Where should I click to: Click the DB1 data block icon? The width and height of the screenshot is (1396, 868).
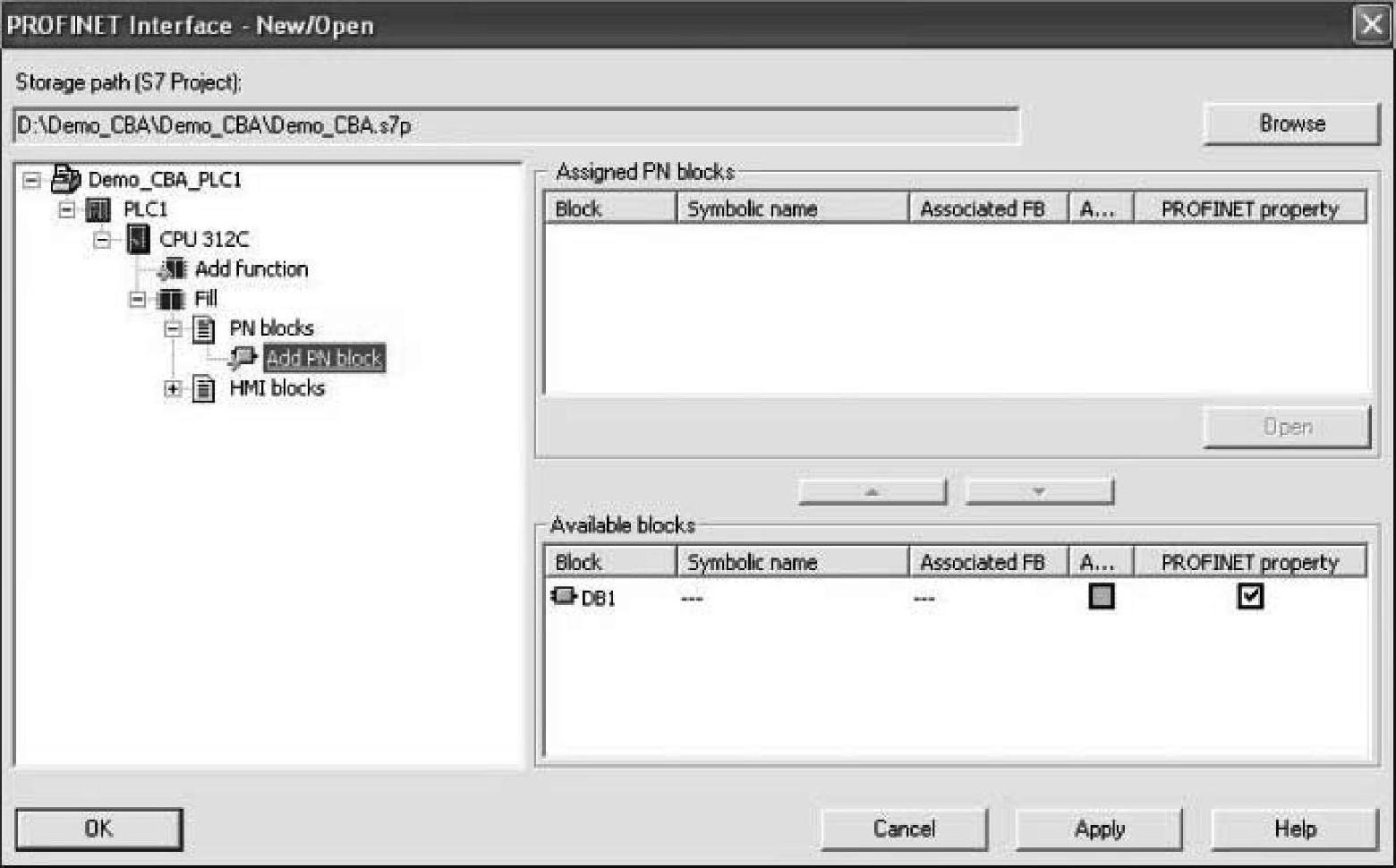(564, 596)
